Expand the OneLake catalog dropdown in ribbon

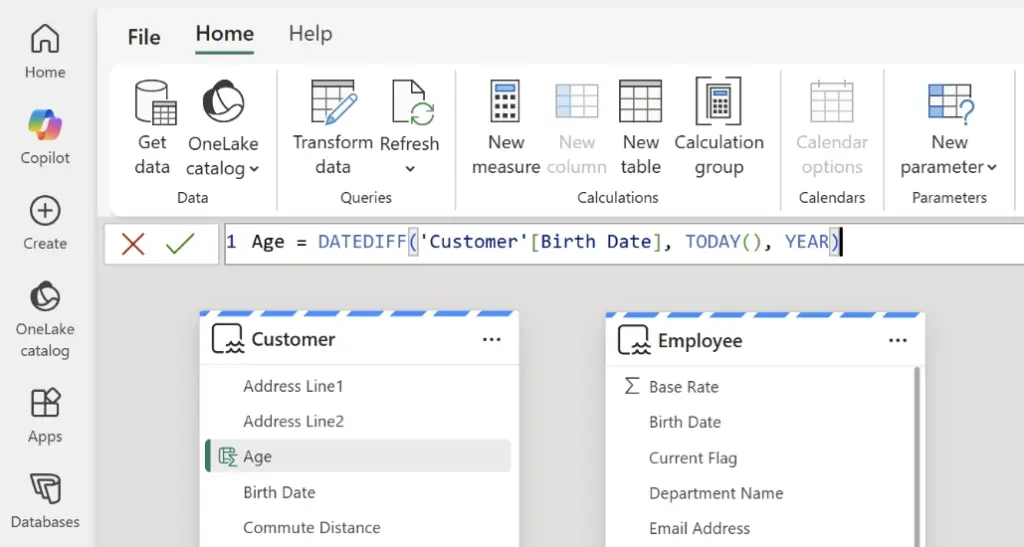254,169
